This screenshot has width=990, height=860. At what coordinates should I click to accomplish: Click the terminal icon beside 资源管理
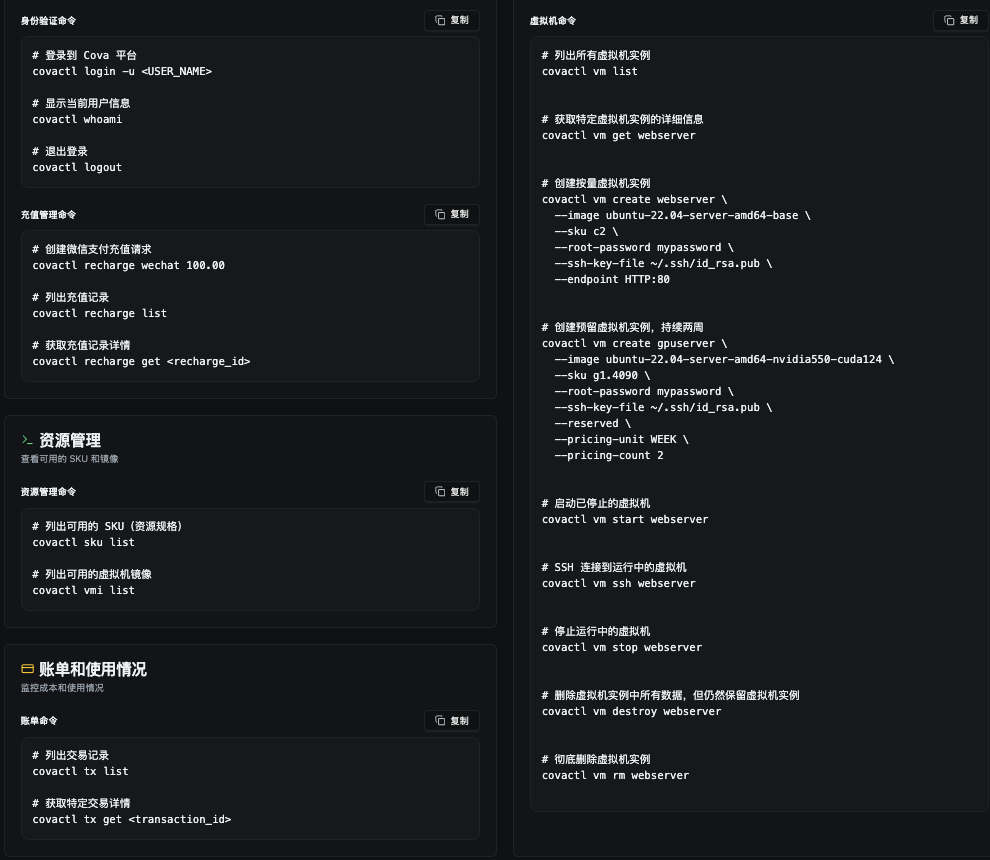[28, 440]
